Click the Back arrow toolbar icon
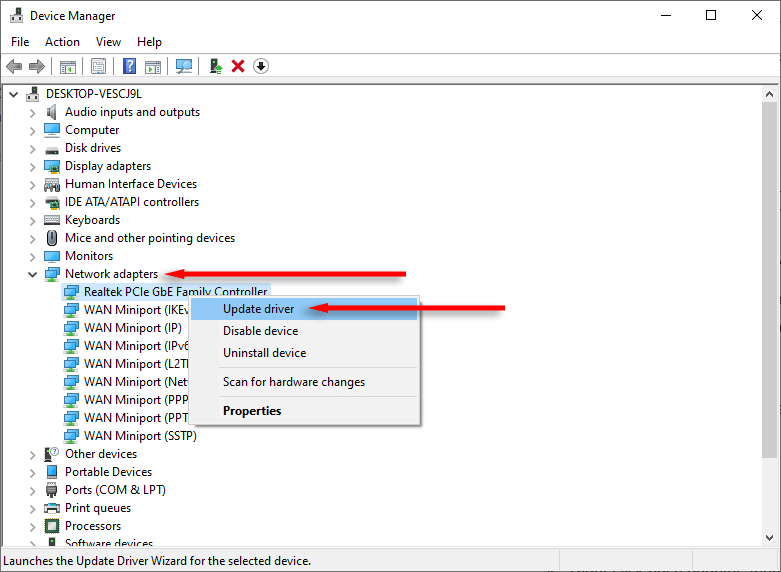781x572 pixels. [x=14, y=66]
